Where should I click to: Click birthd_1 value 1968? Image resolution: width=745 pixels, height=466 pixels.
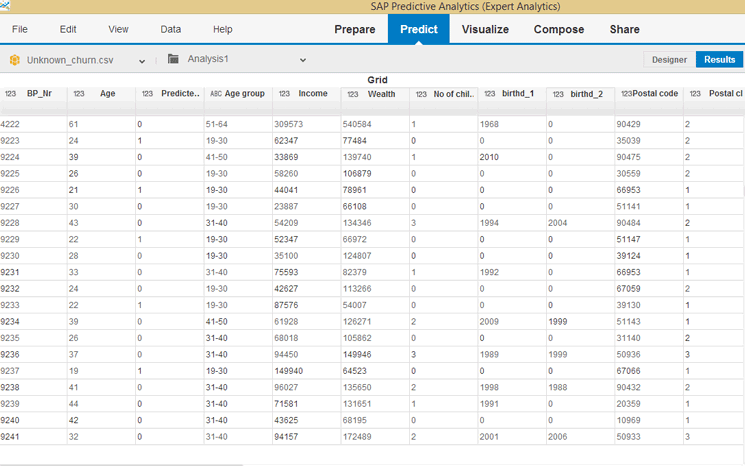coord(489,124)
